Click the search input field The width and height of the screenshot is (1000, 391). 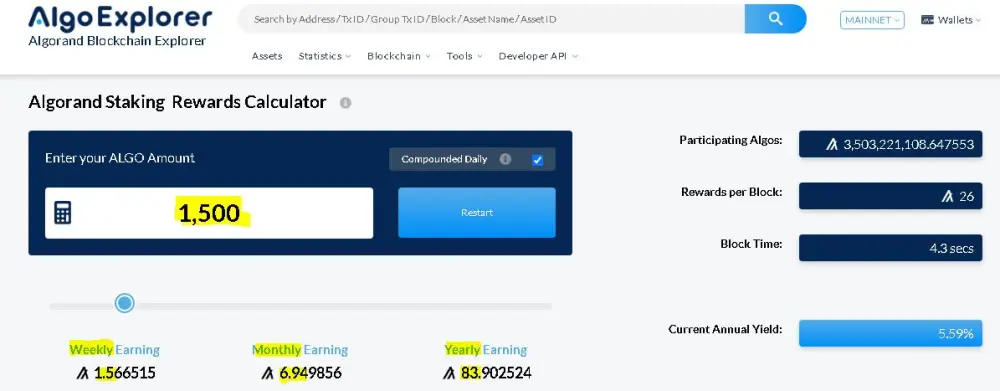click(491, 19)
